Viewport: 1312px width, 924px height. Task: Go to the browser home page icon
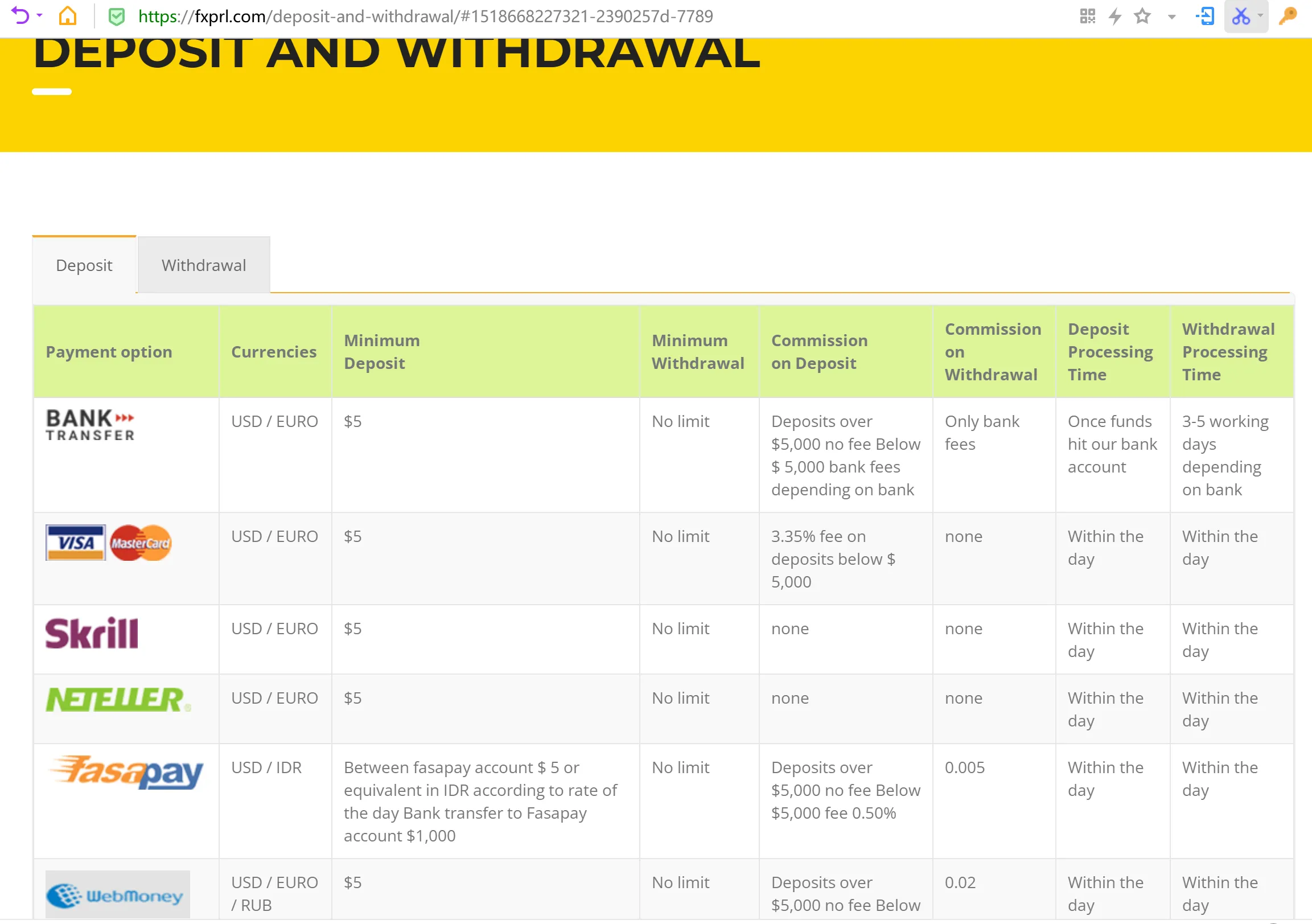67,15
